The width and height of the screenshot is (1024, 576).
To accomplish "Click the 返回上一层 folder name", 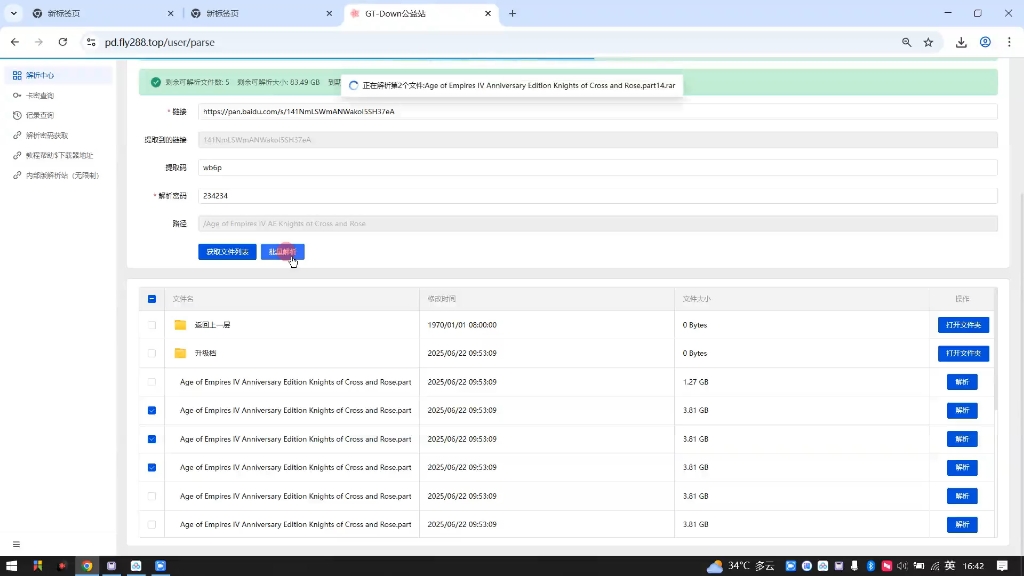I will coord(212,325).
